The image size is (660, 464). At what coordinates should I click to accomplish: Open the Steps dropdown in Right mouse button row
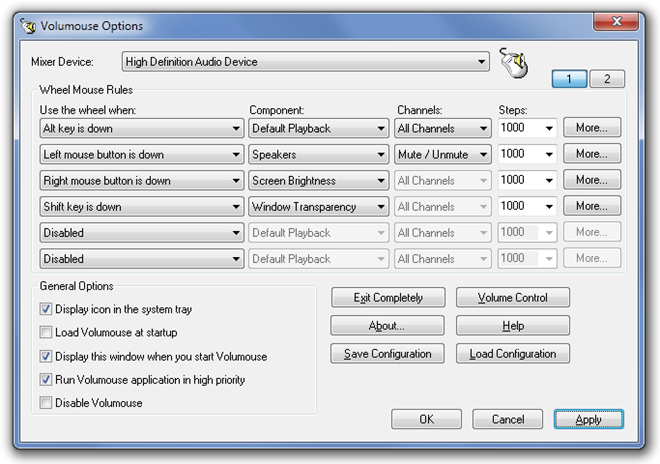click(x=527, y=180)
